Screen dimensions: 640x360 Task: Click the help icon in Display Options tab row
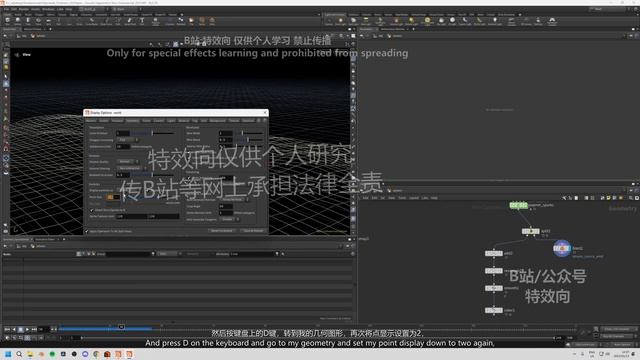pyautogui.click(x=265, y=121)
